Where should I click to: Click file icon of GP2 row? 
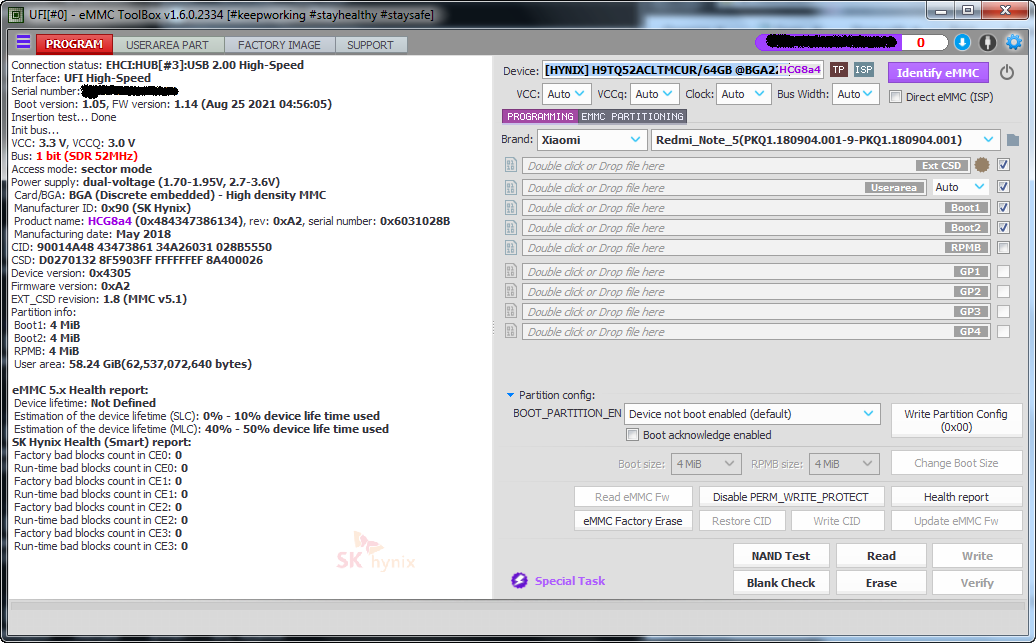pyautogui.click(x=511, y=291)
